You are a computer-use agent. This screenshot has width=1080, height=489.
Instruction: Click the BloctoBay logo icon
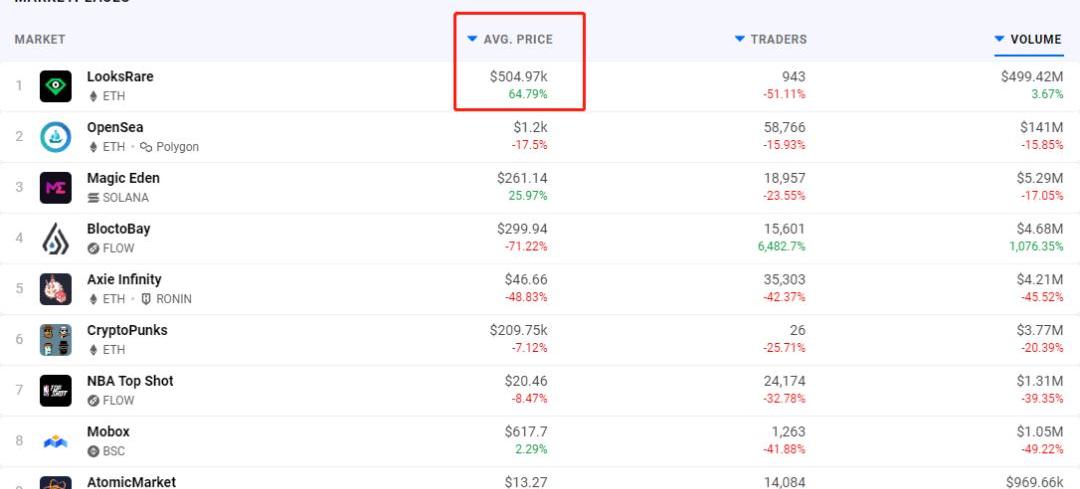click(55, 238)
